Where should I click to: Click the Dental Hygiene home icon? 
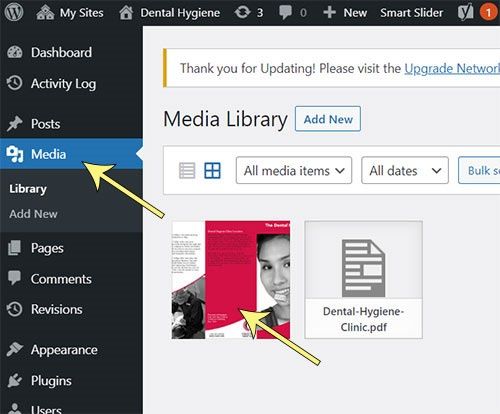tap(126, 13)
